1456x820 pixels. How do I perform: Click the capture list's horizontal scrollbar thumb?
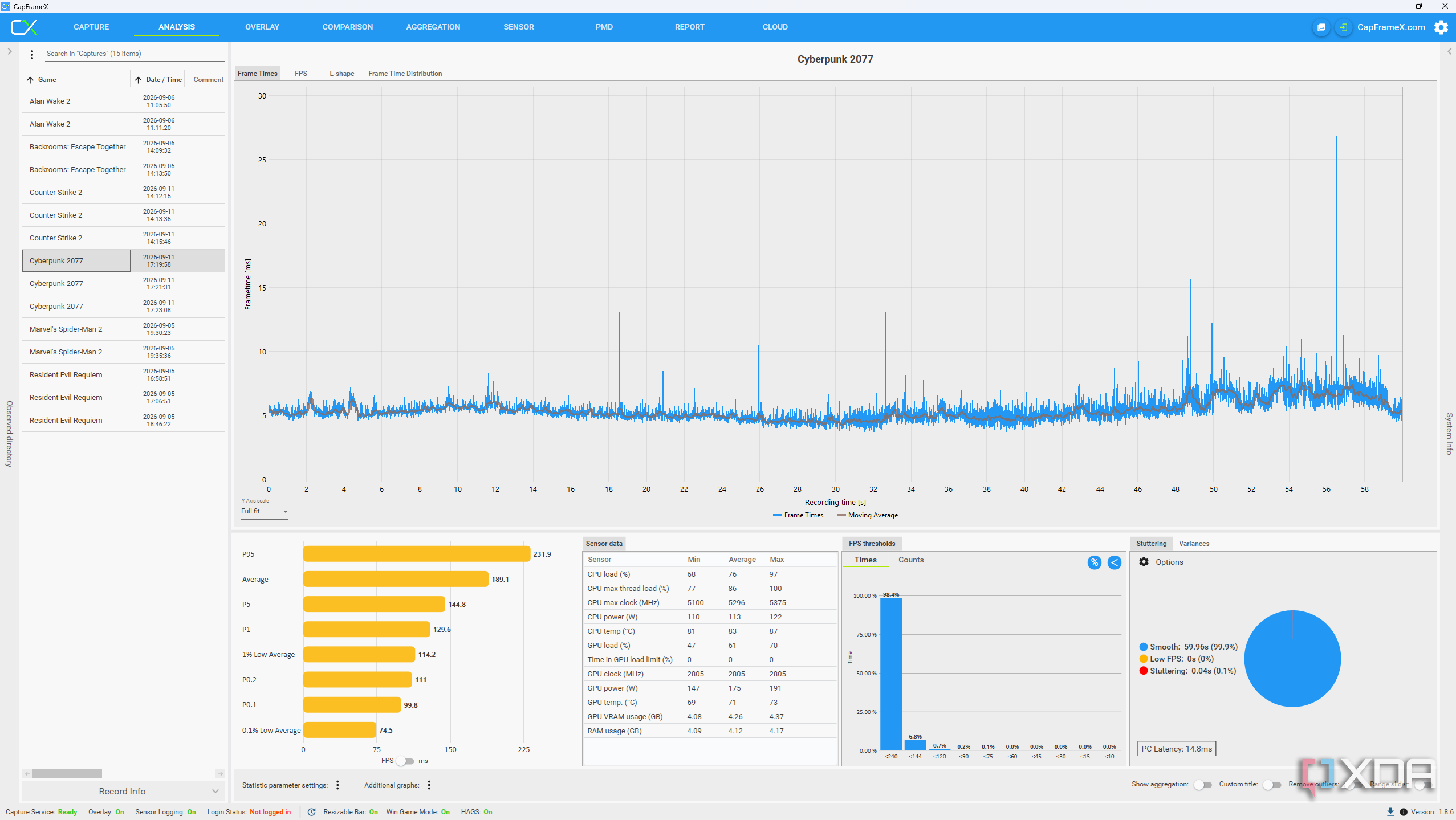(x=67, y=773)
